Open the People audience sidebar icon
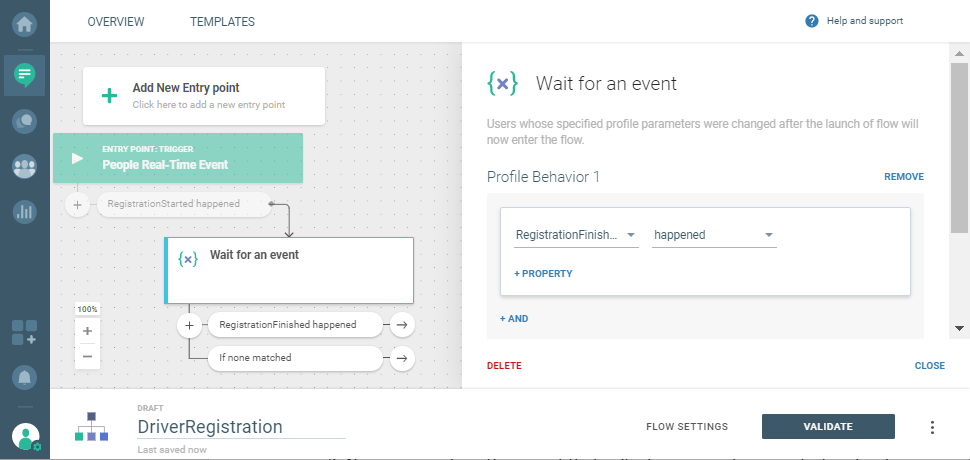The height and width of the screenshot is (460, 970). (24, 167)
